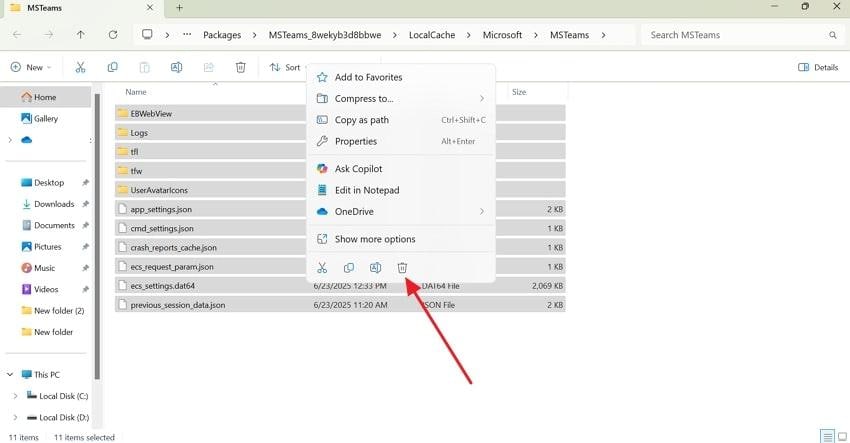Select app_settings.json file
The height and width of the screenshot is (443, 850).
pyautogui.click(x=161, y=209)
